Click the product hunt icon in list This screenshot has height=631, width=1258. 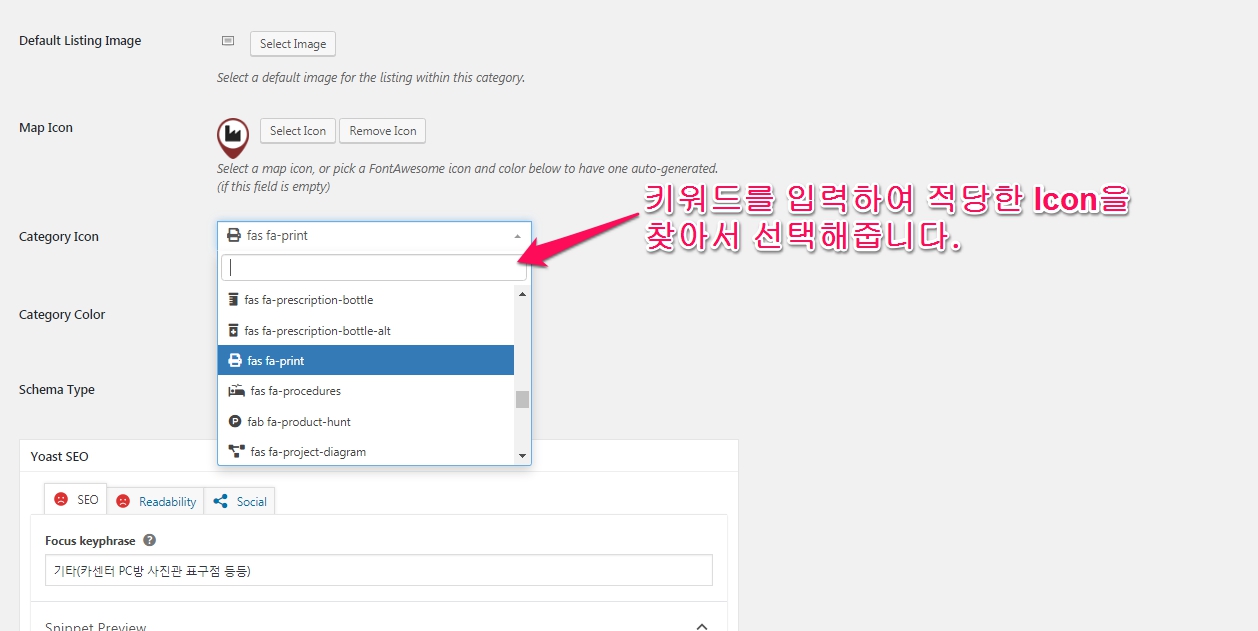235,422
